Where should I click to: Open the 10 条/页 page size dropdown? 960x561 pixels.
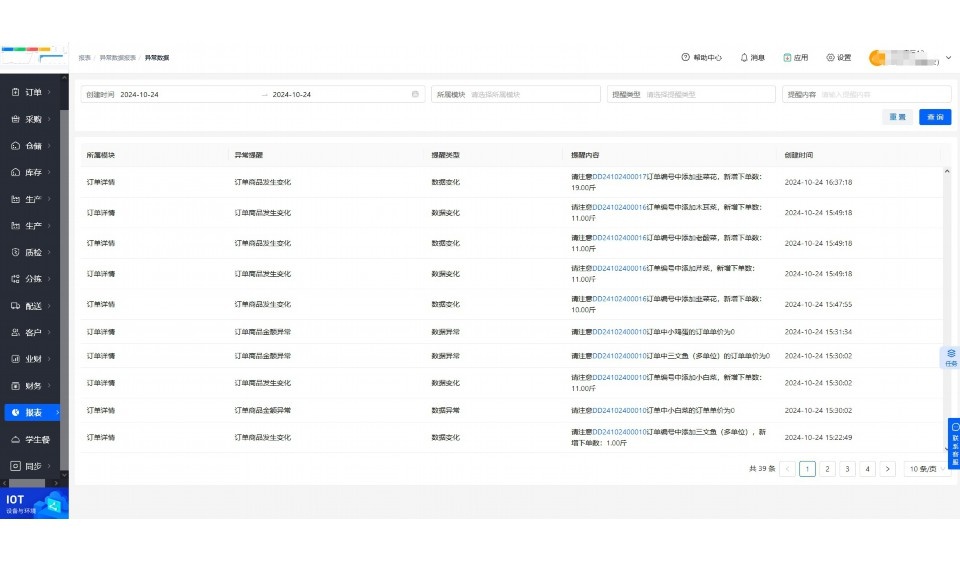click(927, 469)
